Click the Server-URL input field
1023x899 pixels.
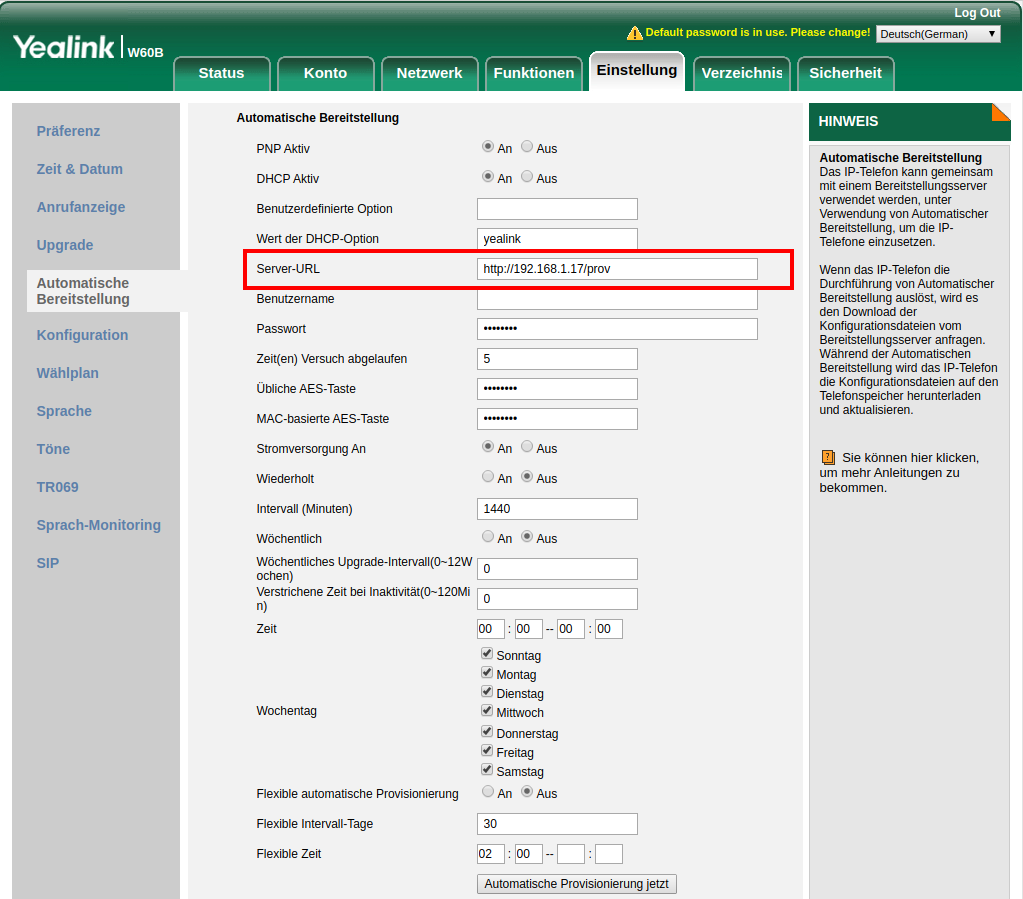pyautogui.click(x=617, y=268)
